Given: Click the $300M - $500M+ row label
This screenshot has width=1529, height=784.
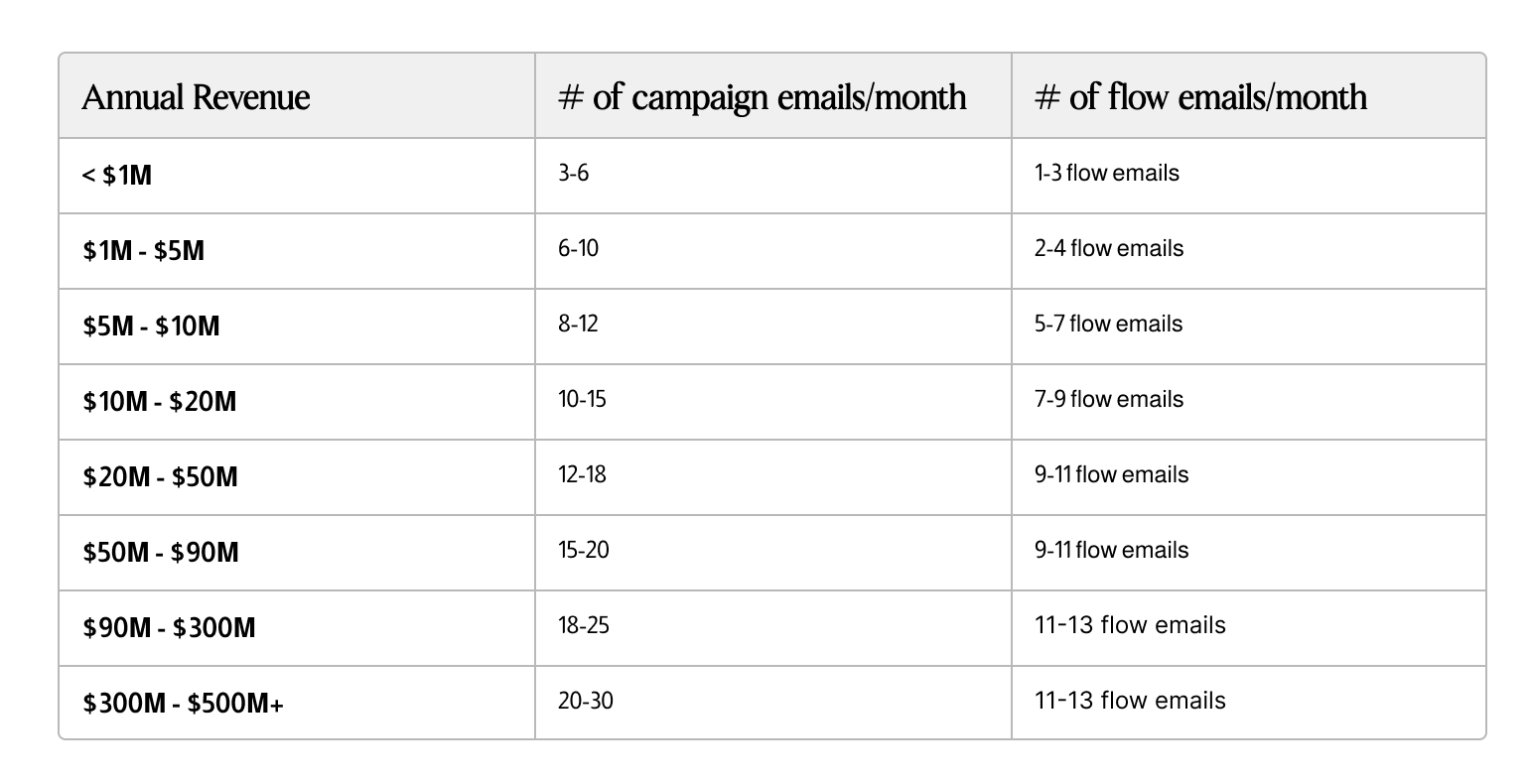Looking at the screenshot, I should (x=184, y=704).
